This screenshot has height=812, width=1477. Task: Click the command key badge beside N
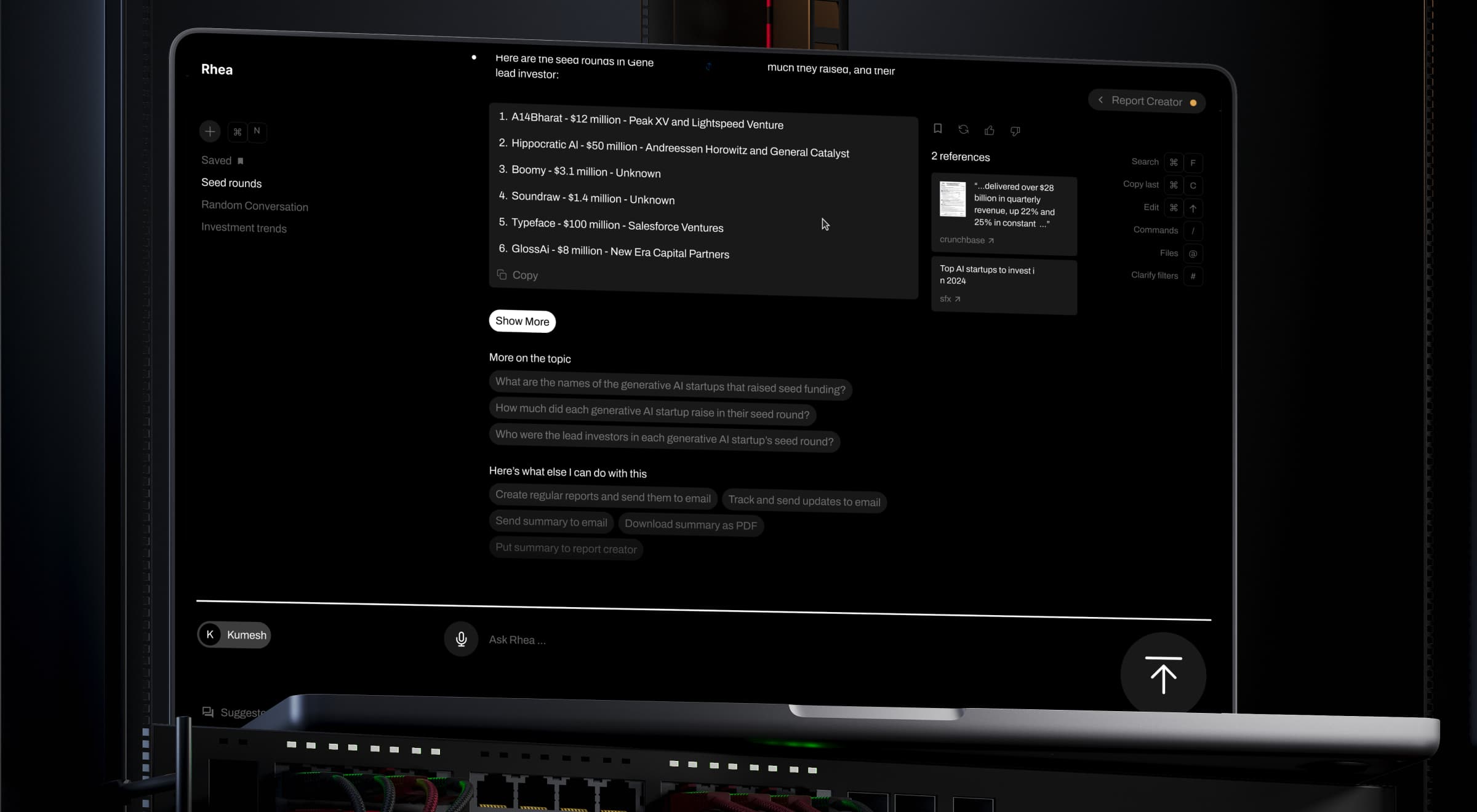pos(238,132)
